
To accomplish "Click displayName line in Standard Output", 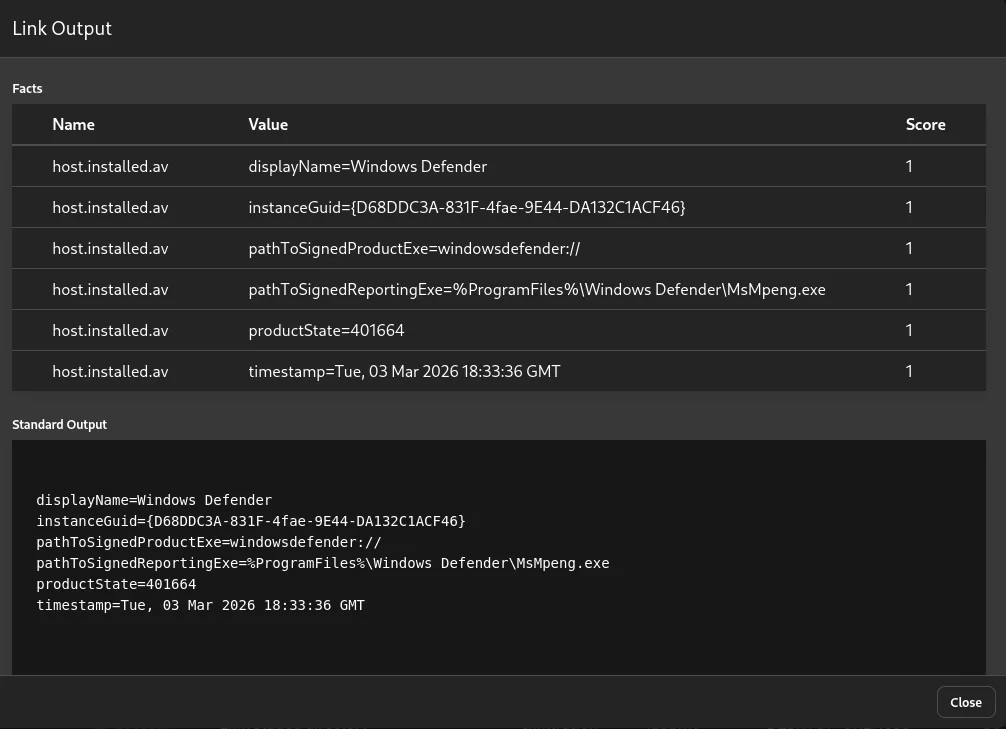I will coord(154,500).
